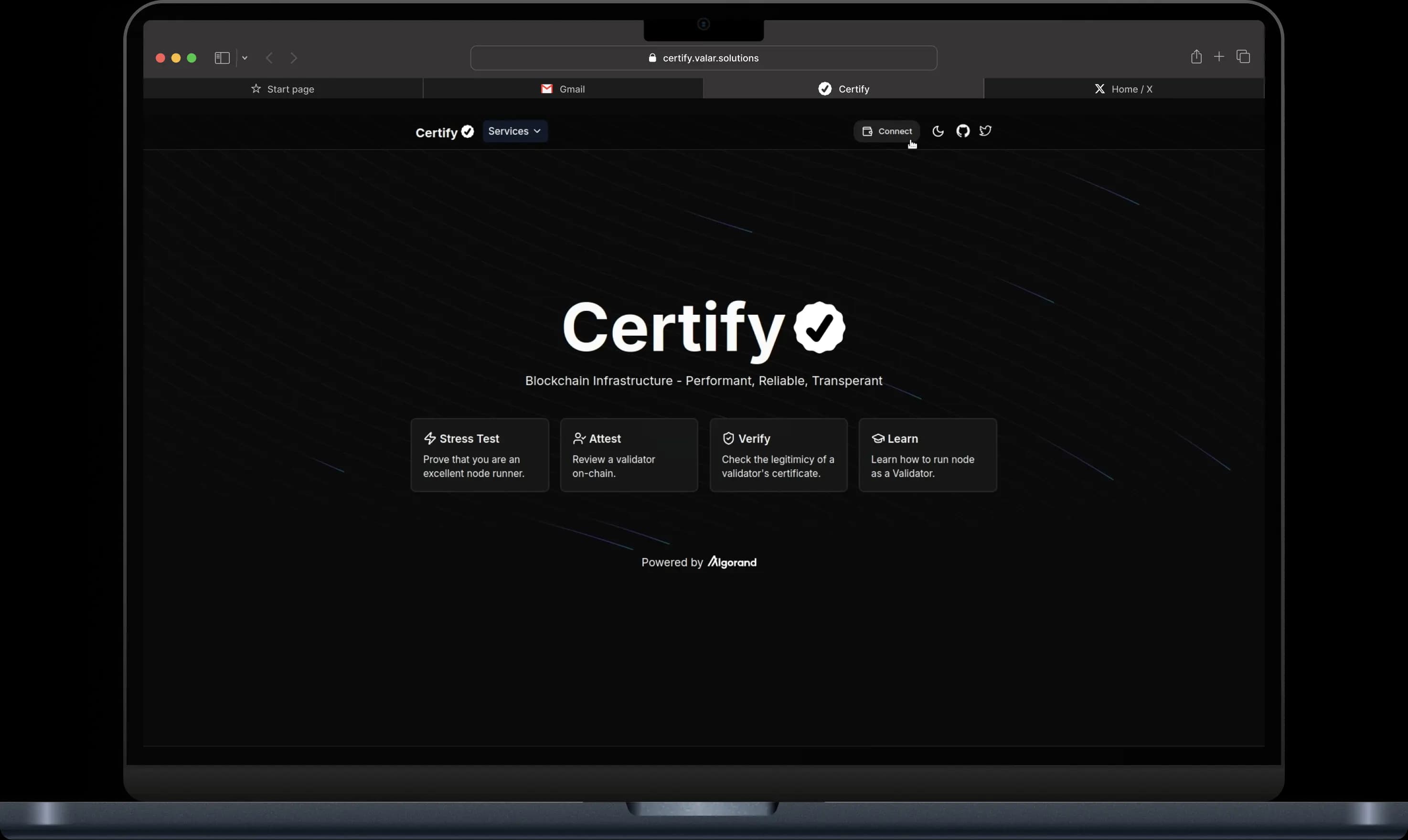1408x840 pixels.
Task: Go forward with the browser forward arrow
Action: [x=293, y=58]
